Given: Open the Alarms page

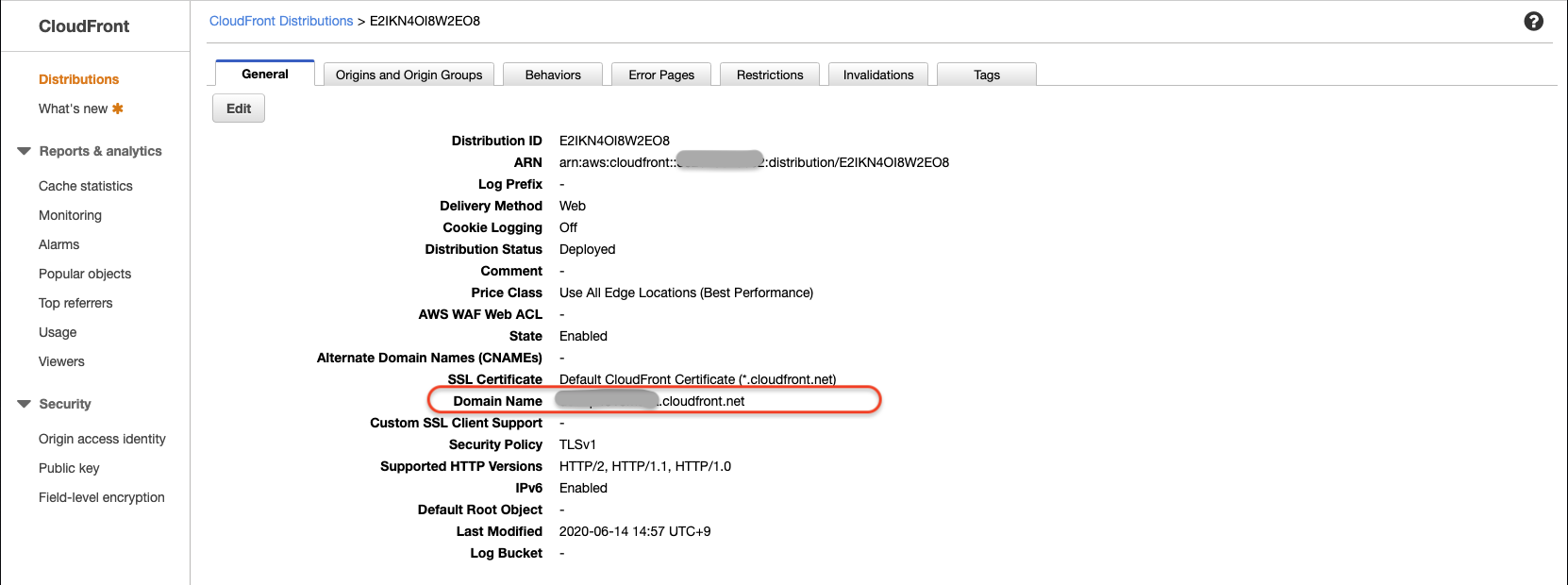Looking at the screenshot, I should [58, 244].
